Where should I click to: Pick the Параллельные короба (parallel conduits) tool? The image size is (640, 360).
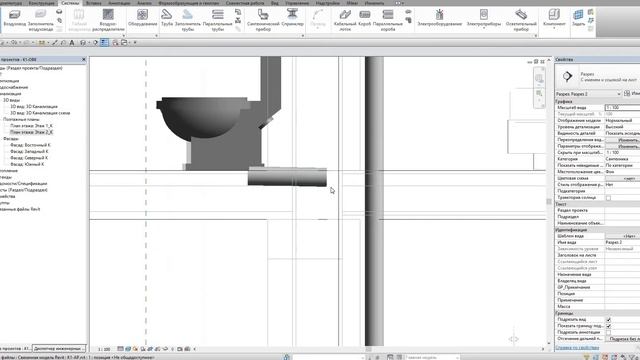tap(388, 20)
